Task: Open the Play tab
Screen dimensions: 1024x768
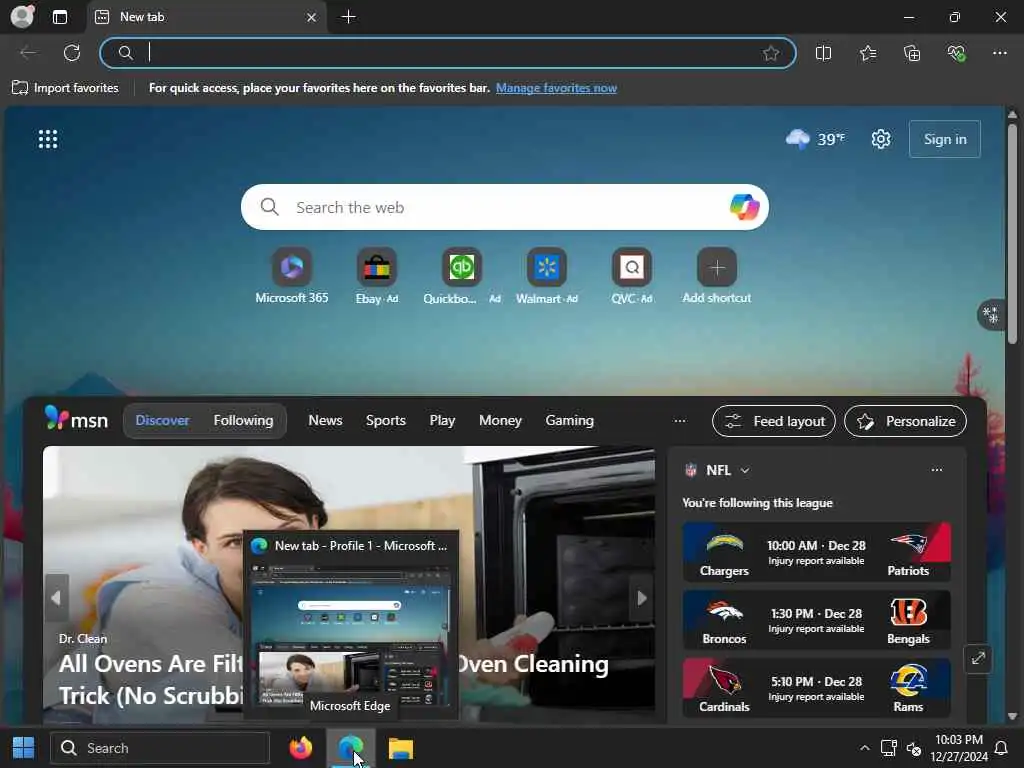Action: click(442, 421)
